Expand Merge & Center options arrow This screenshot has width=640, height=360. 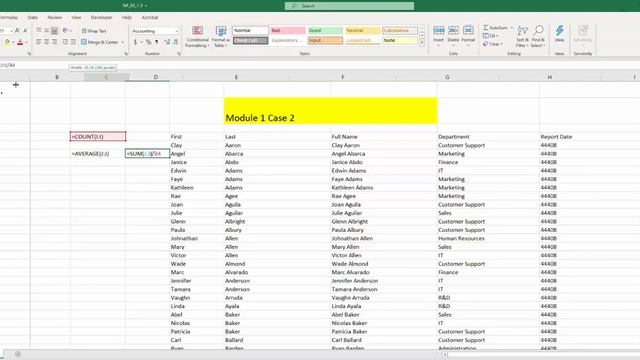pos(122,42)
